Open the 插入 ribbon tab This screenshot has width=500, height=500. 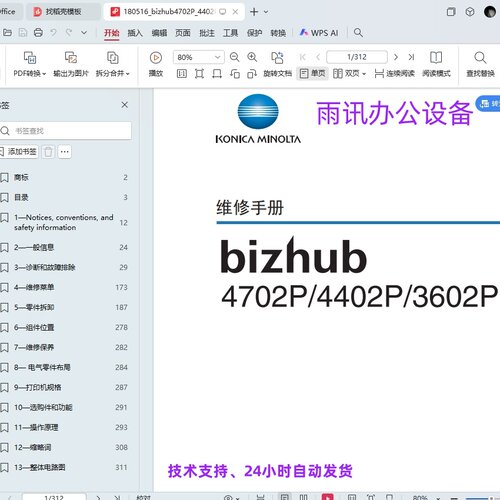point(135,33)
